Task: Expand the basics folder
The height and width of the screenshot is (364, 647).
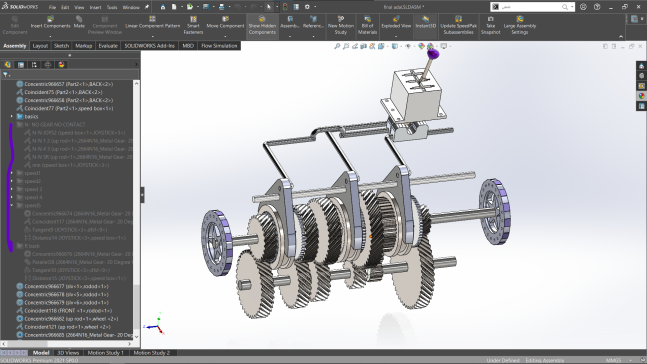Action: 12,116
